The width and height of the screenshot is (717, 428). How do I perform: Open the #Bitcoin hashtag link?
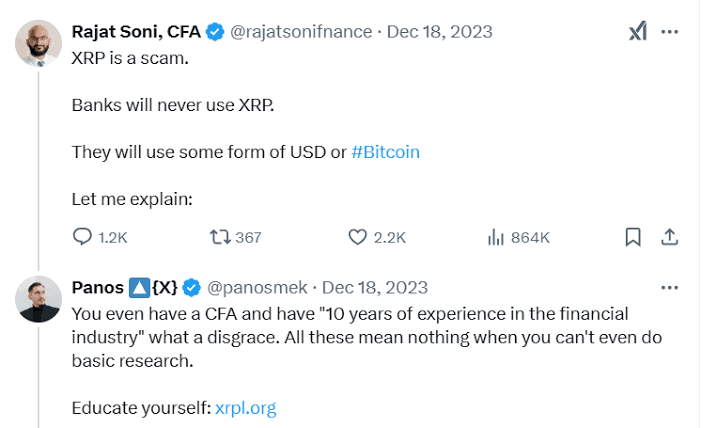pyautogui.click(x=386, y=152)
